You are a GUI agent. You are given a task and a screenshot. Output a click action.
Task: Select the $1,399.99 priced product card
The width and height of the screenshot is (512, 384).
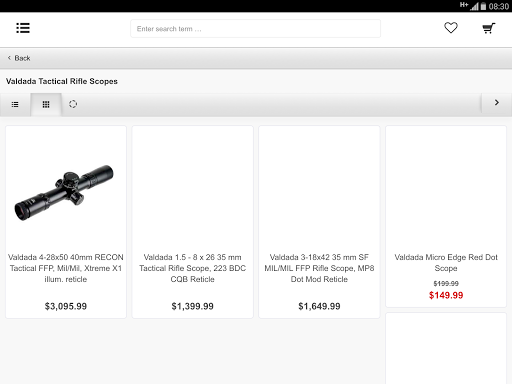[193, 222]
